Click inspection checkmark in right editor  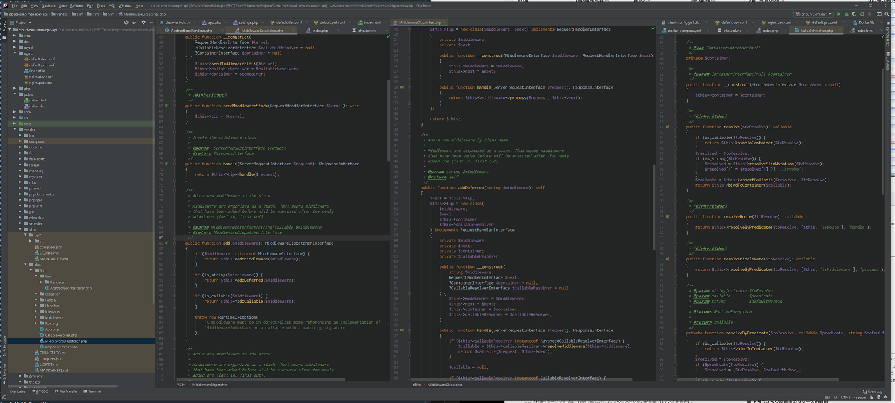click(883, 37)
